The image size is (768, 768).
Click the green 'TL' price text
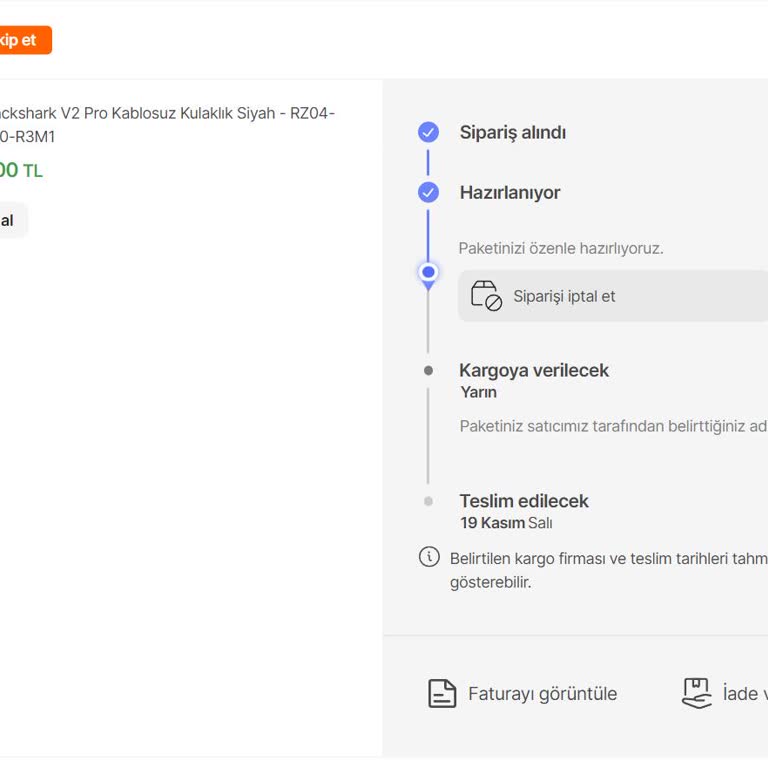pyautogui.click(x=33, y=171)
